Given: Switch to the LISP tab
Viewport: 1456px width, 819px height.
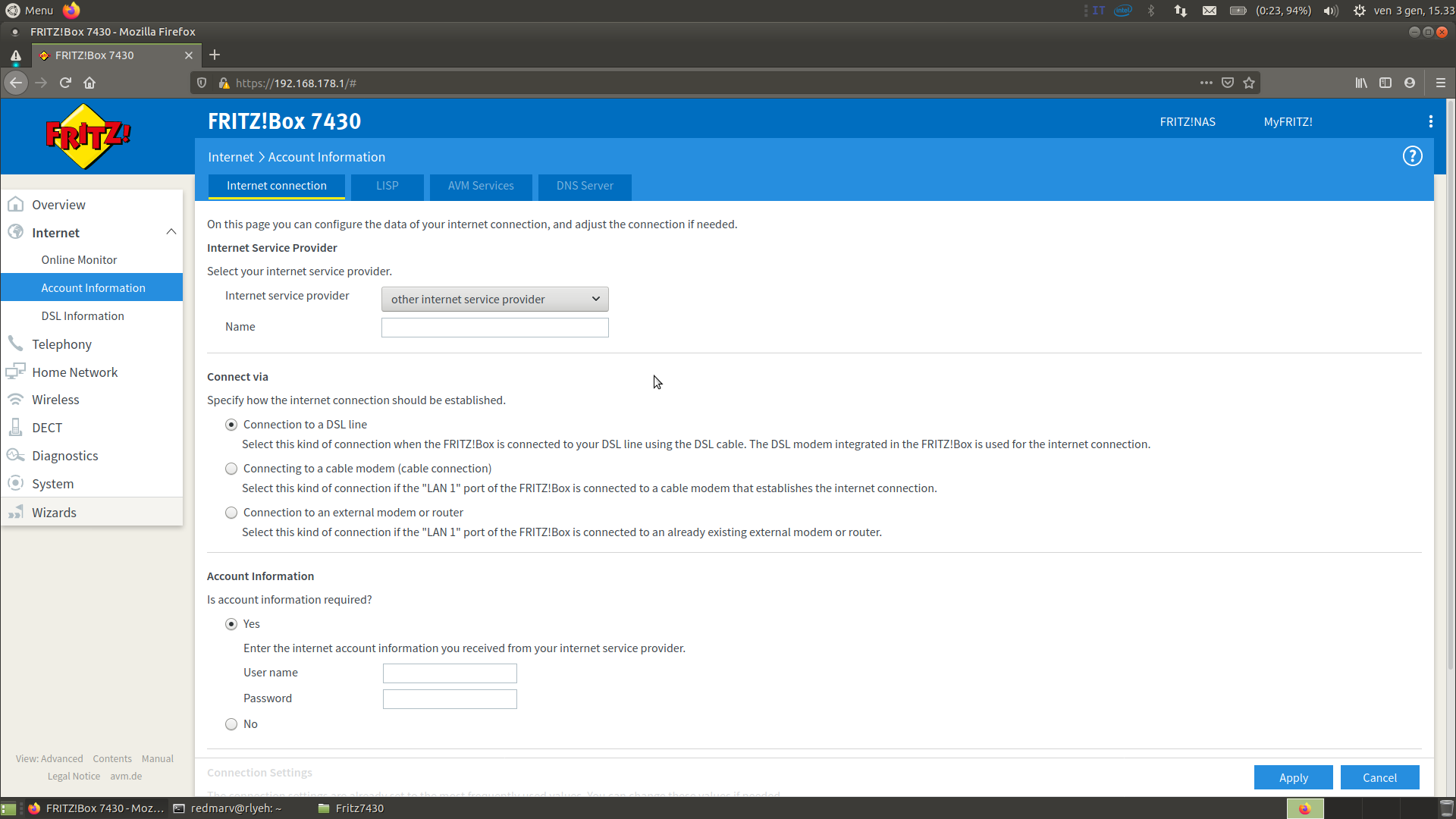Looking at the screenshot, I should coord(387,186).
